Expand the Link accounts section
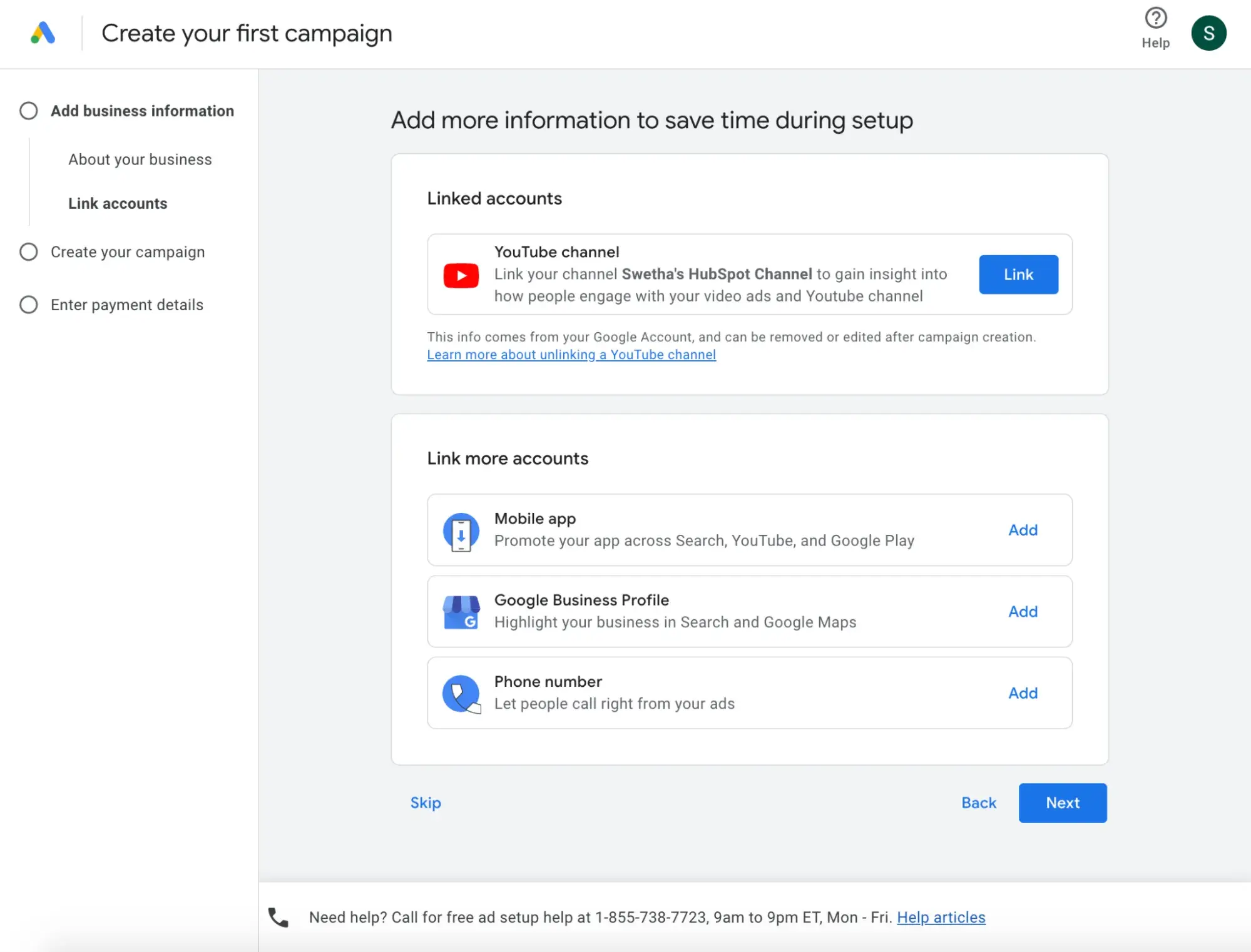The image size is (1251, 952). (x=118, y=203)
